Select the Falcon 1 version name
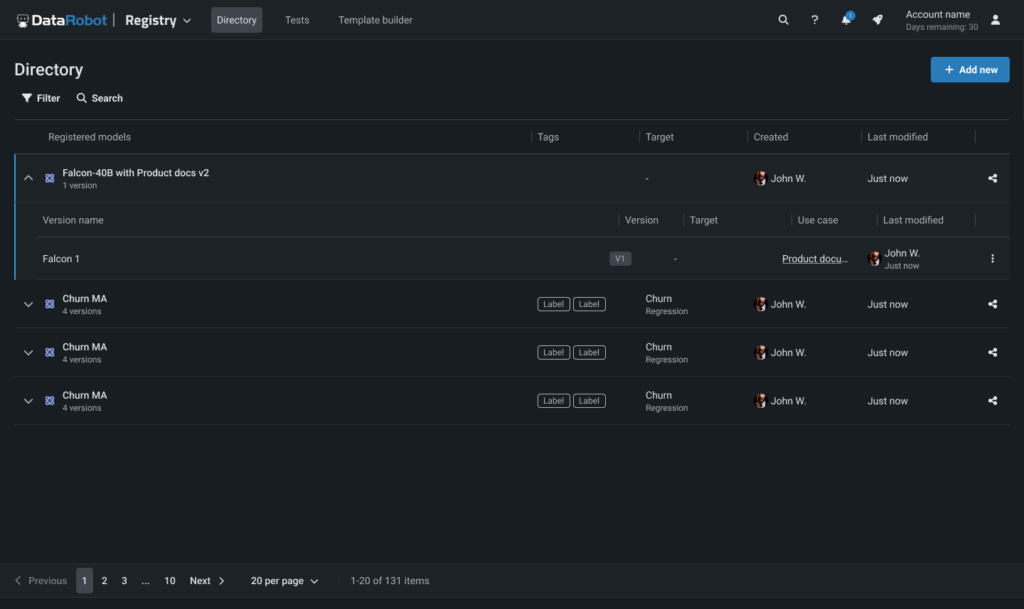This screenshot has width=1024, height=609. (61, 258)
